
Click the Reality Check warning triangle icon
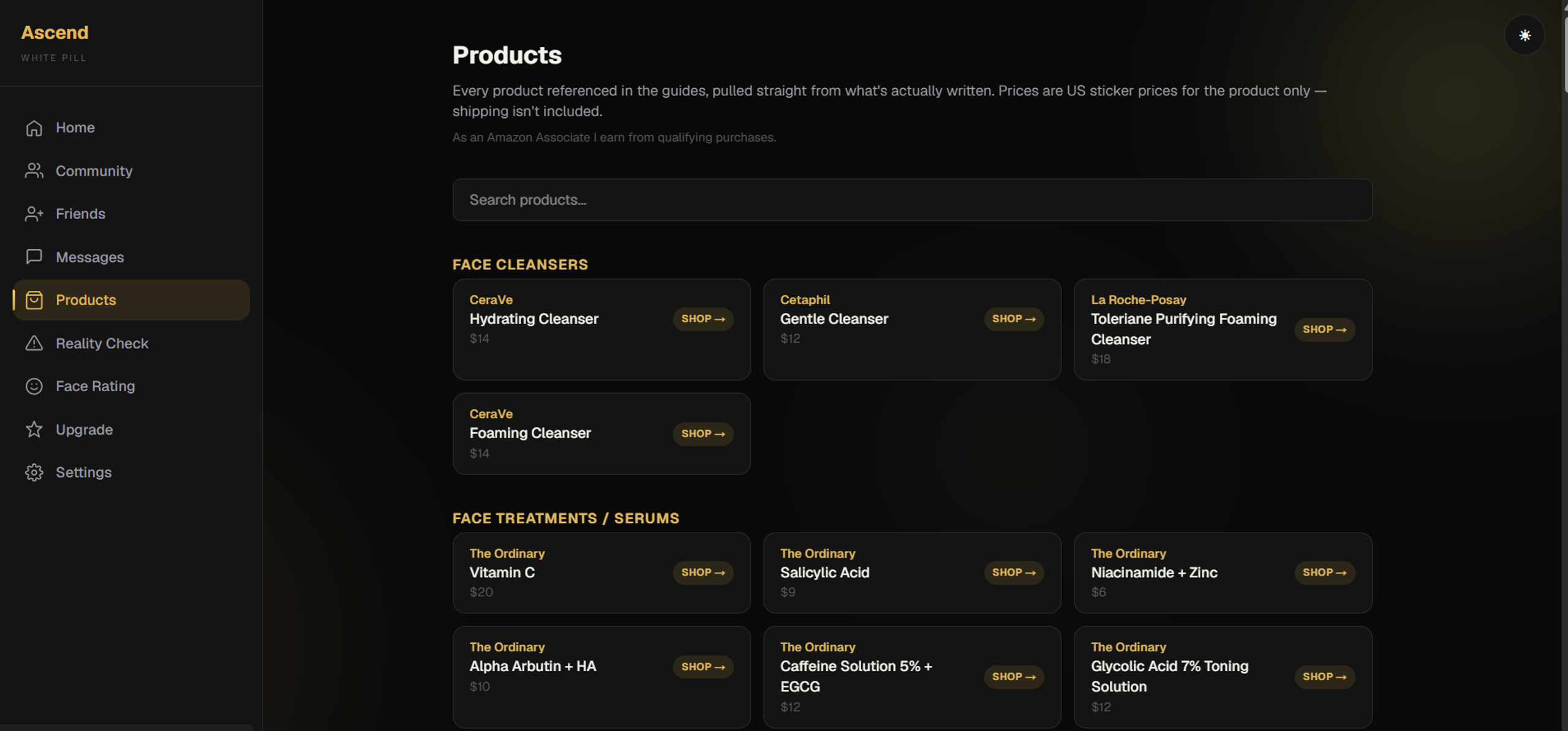tap(34, 343)
